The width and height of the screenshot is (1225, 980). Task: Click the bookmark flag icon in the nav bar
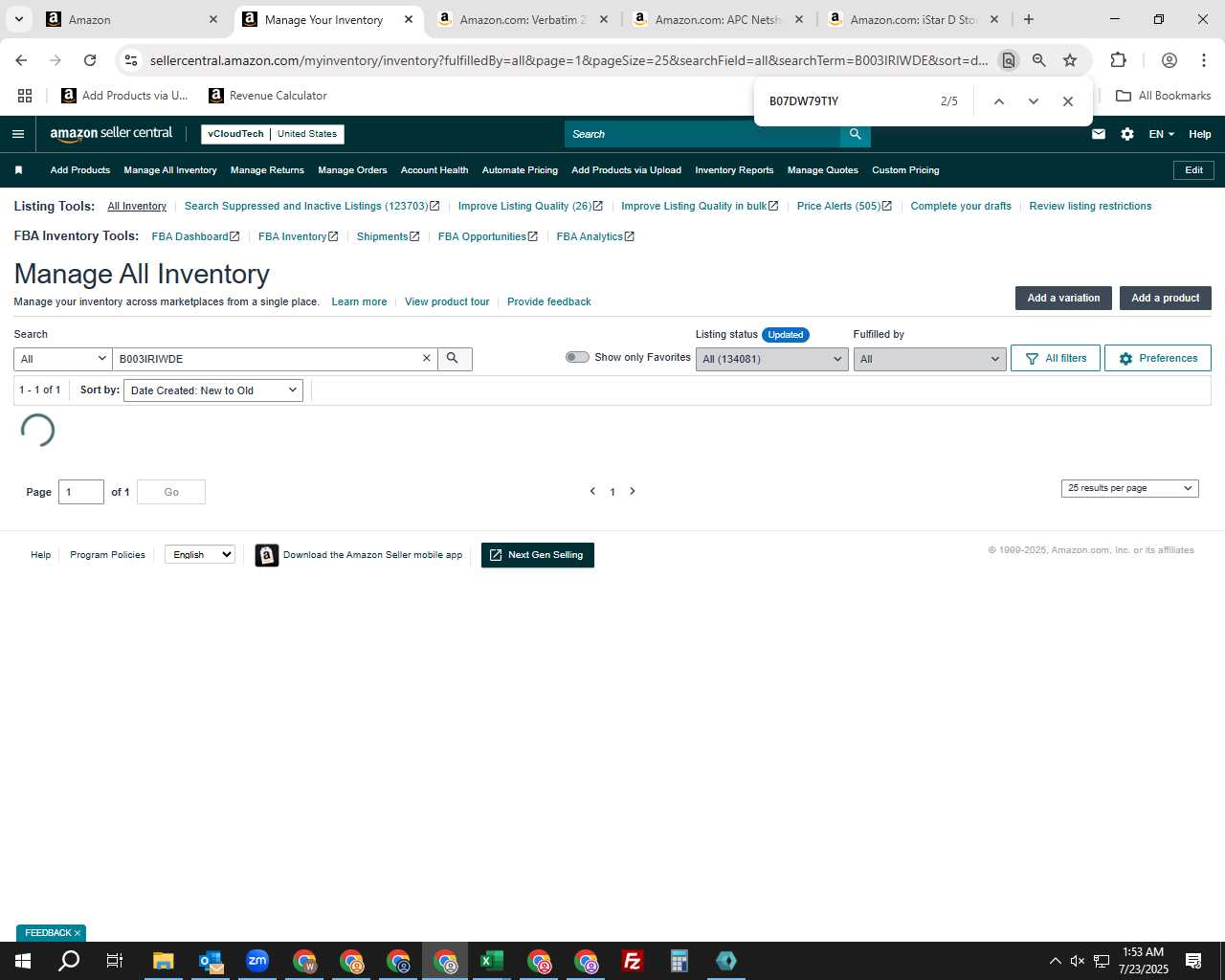[18, 170]
